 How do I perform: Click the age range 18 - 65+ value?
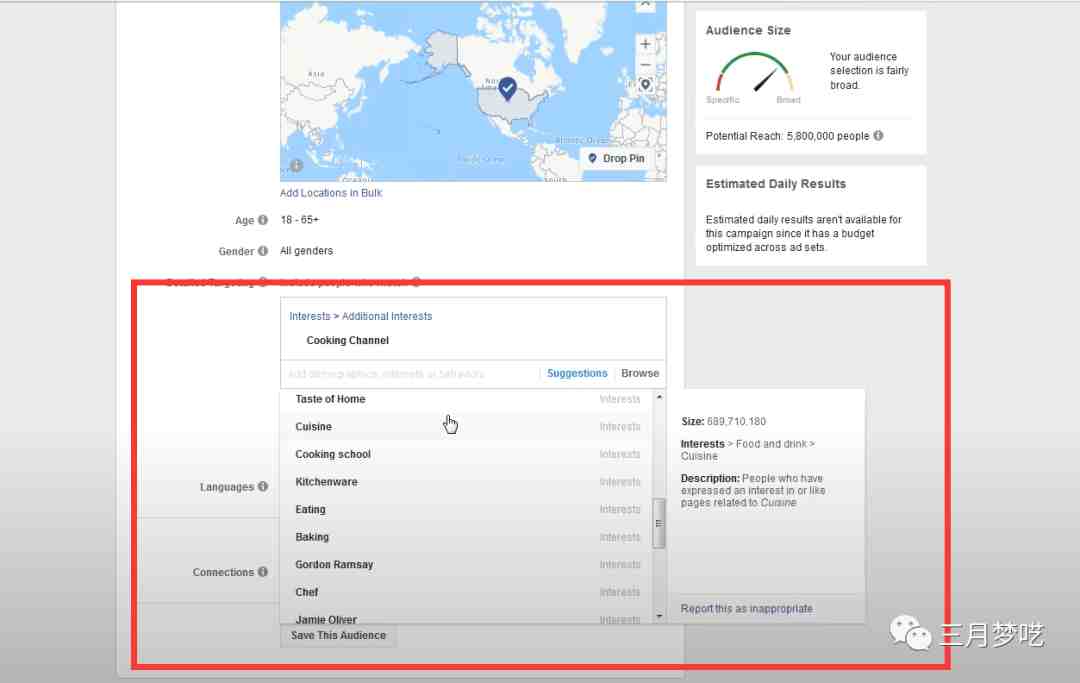tap(300, 220)
